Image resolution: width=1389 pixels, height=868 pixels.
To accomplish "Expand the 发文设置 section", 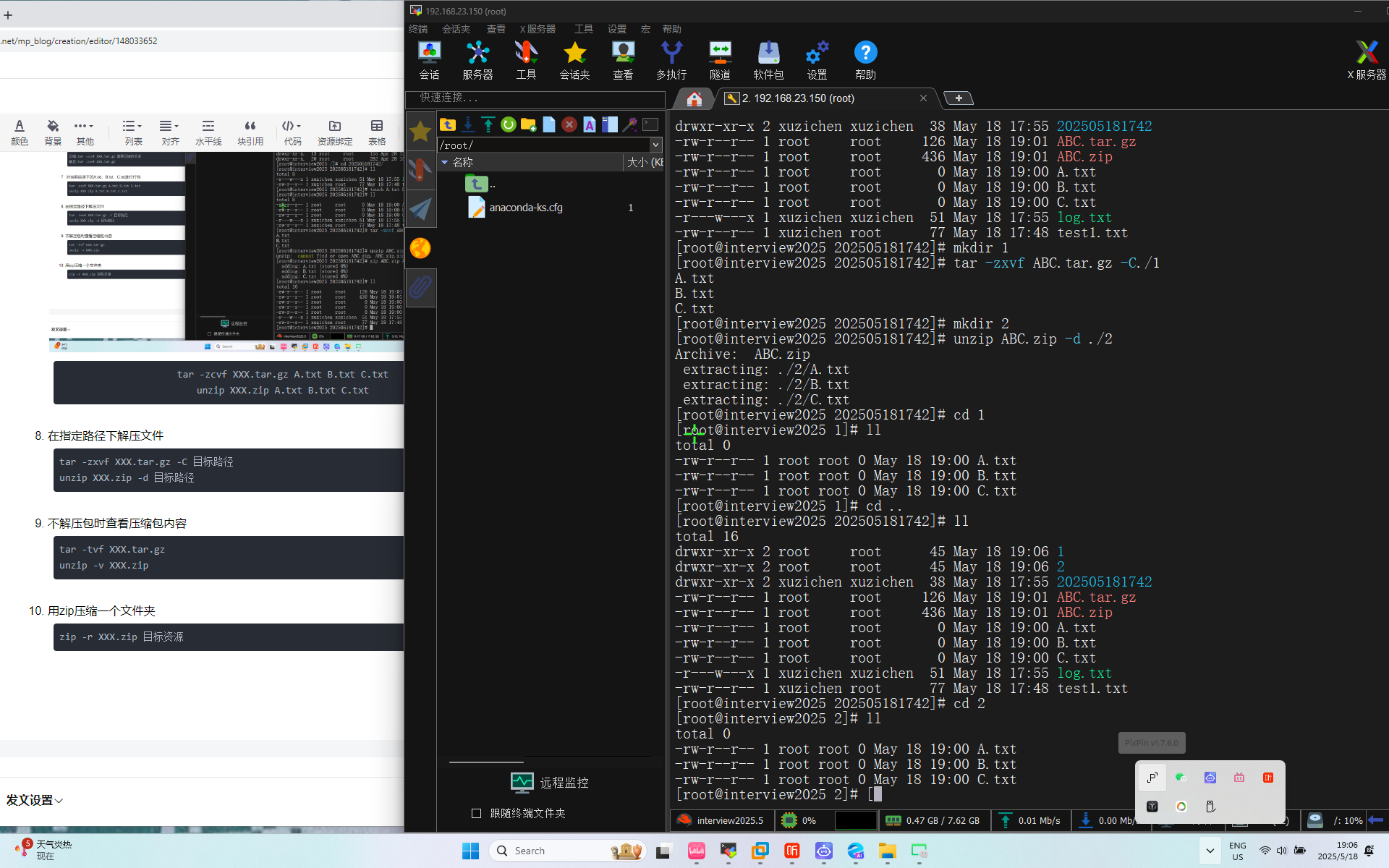I will pyautogui.click(x=35, y=800).
